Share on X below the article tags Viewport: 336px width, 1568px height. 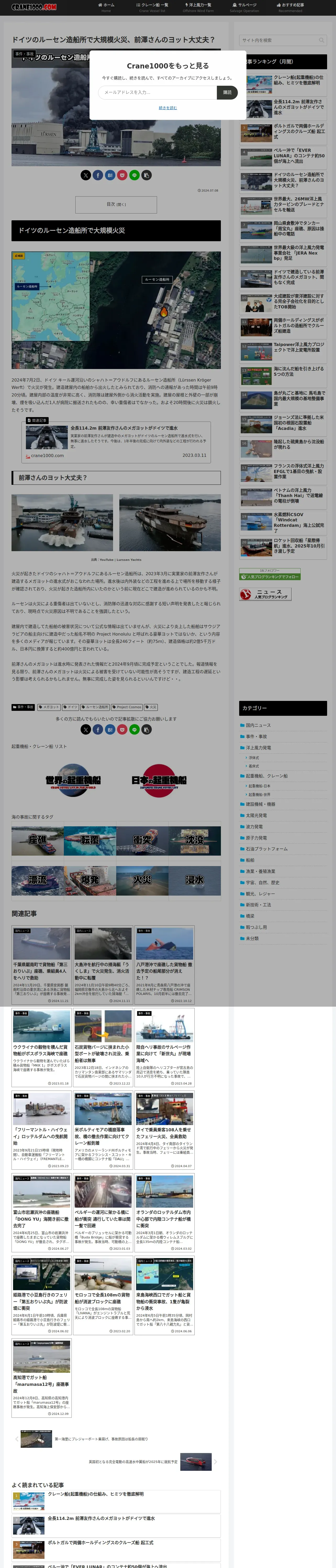(x=85, y=729)
